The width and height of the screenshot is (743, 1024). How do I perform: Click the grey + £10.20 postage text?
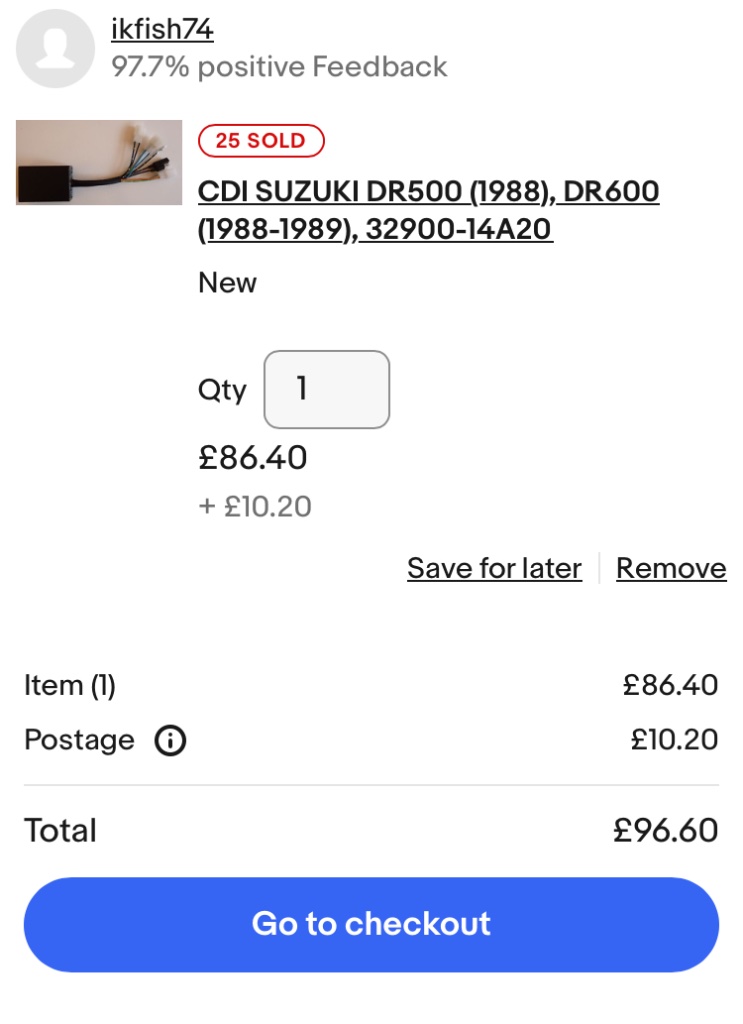(255, 507)
